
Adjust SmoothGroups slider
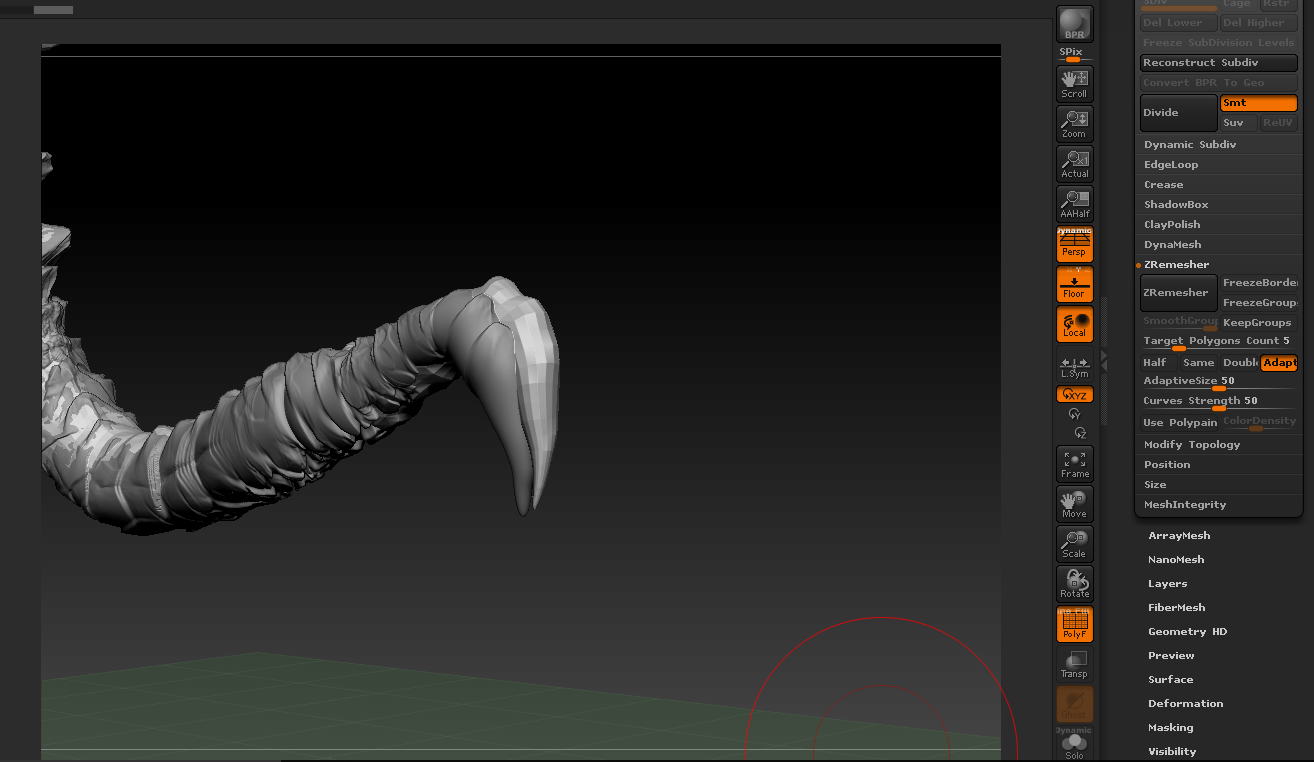[x=1179, y=323]
